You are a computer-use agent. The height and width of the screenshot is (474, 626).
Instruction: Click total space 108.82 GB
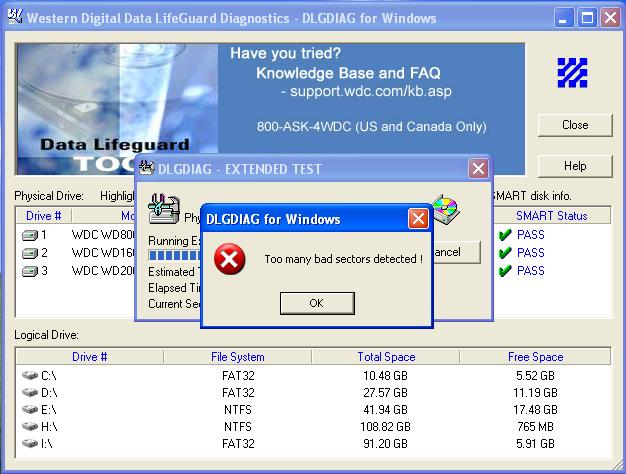pos(385,427)
